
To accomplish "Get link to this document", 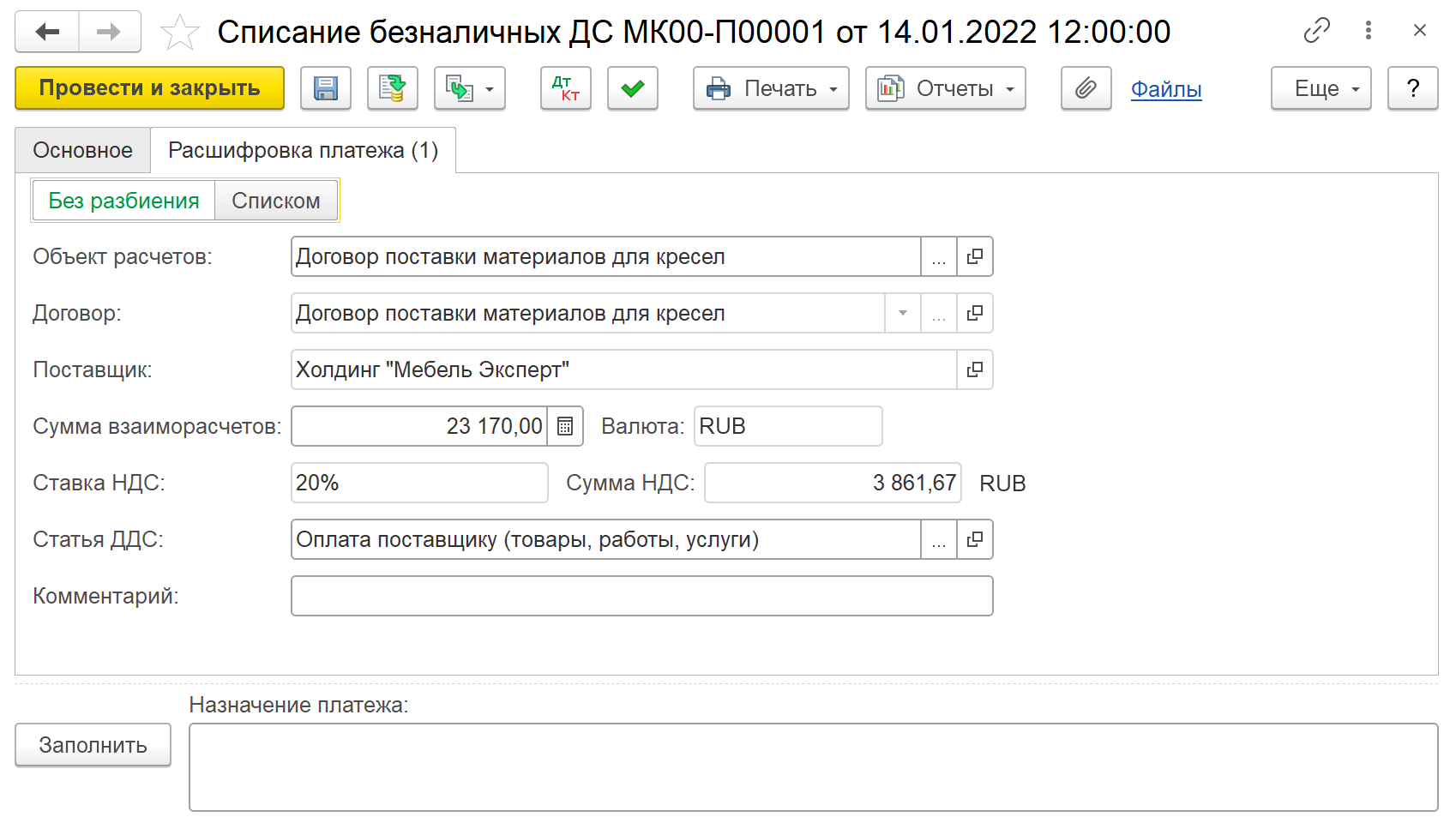I will pos(1316,31).
